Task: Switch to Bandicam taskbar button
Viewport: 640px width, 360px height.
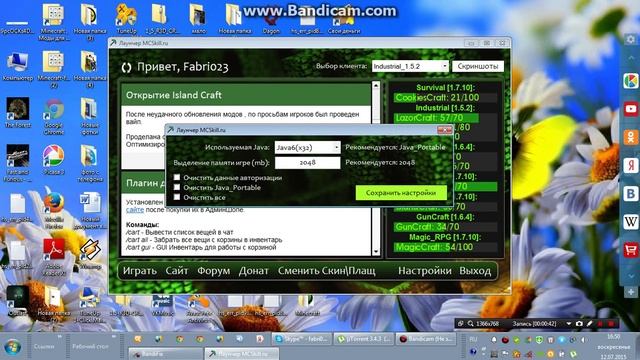Action: pyautogui.click(x=426, y=339)
